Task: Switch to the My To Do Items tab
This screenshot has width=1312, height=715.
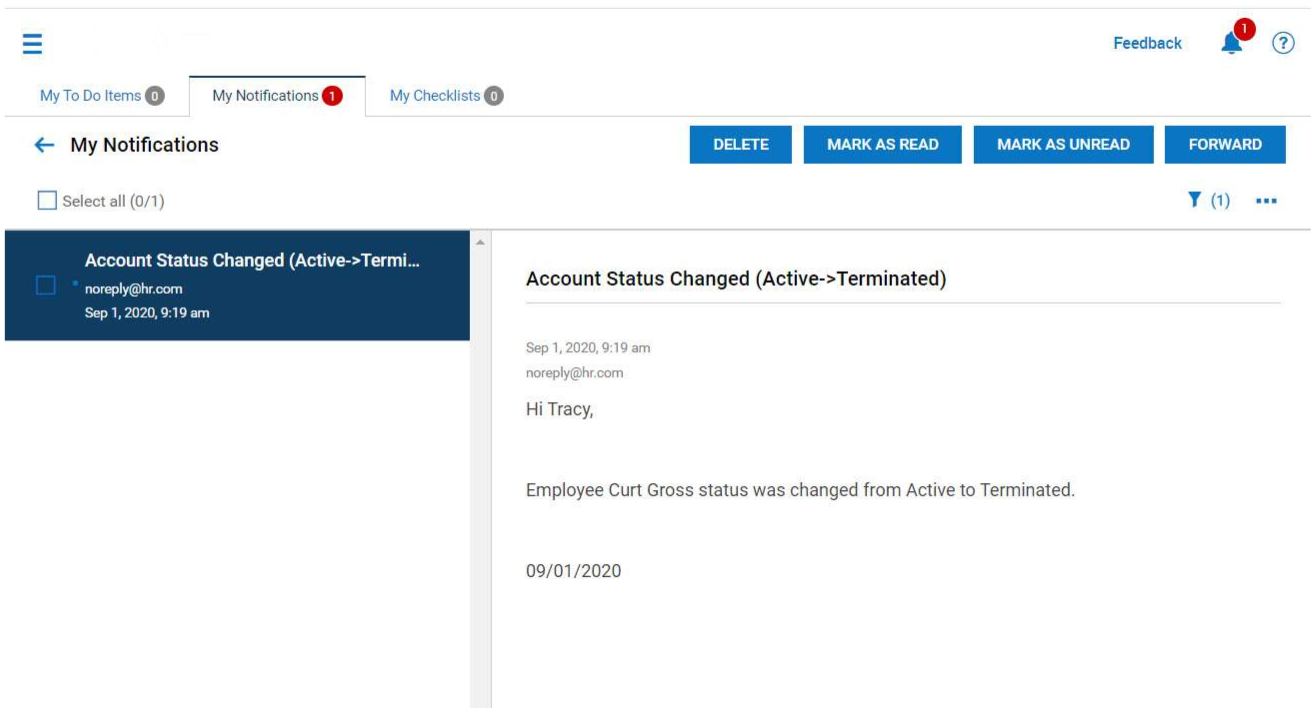Action: tap(101, 96)
